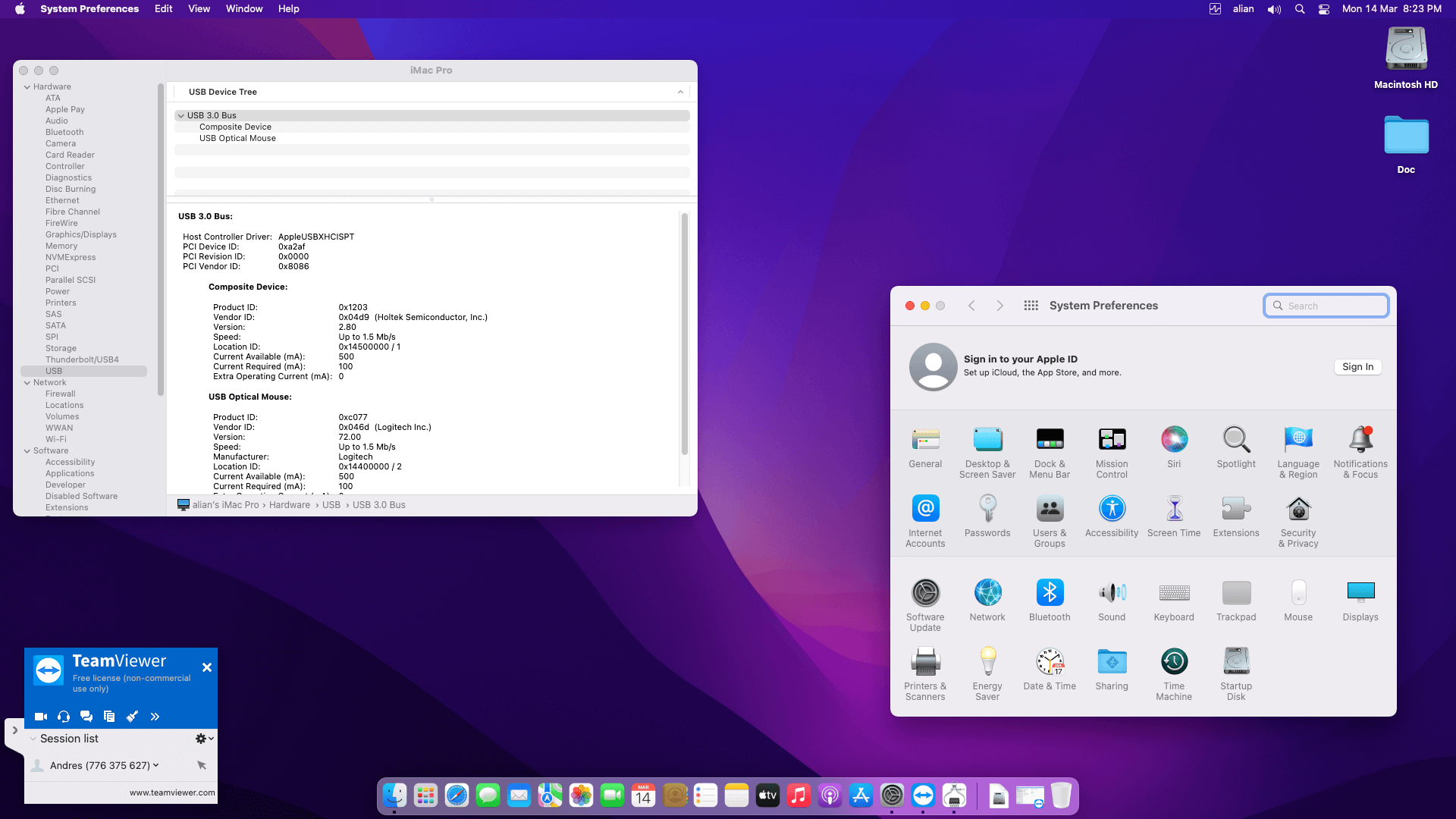Collapse the USB 3.0 Bus tree
This screenshot has width=1456, height=819.
pos(180,116)
